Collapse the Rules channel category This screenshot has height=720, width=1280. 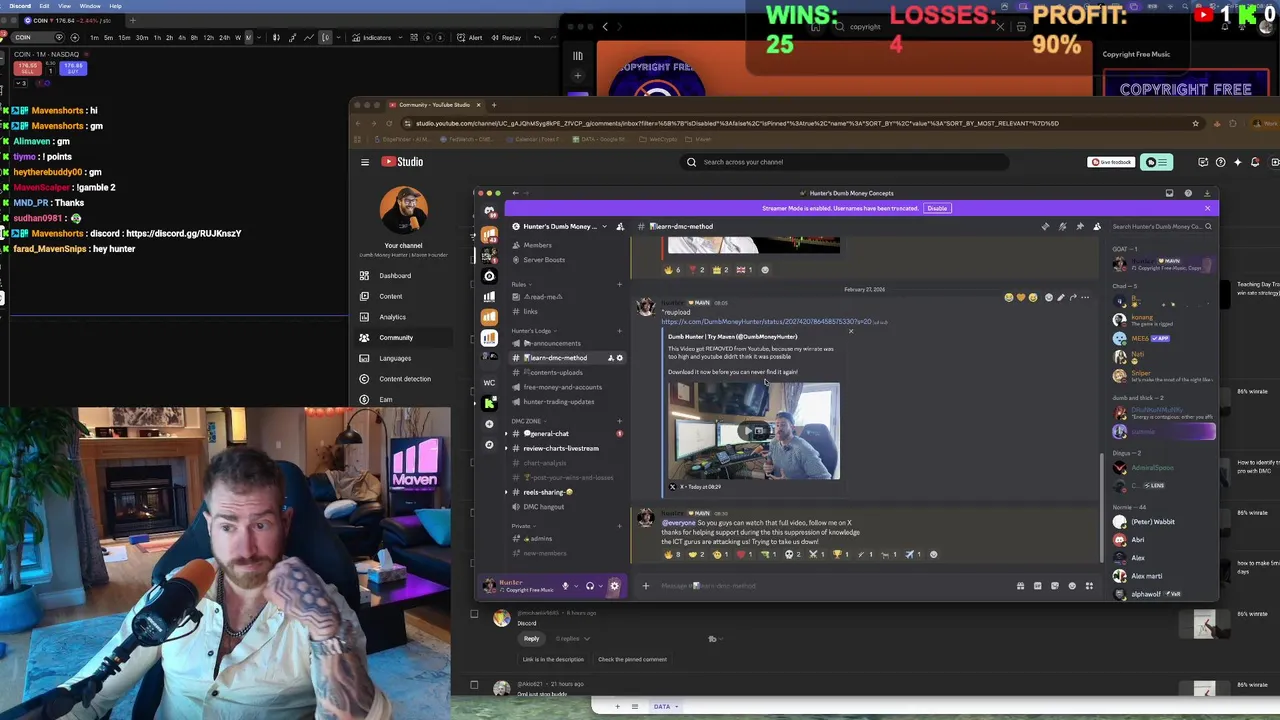518,284
